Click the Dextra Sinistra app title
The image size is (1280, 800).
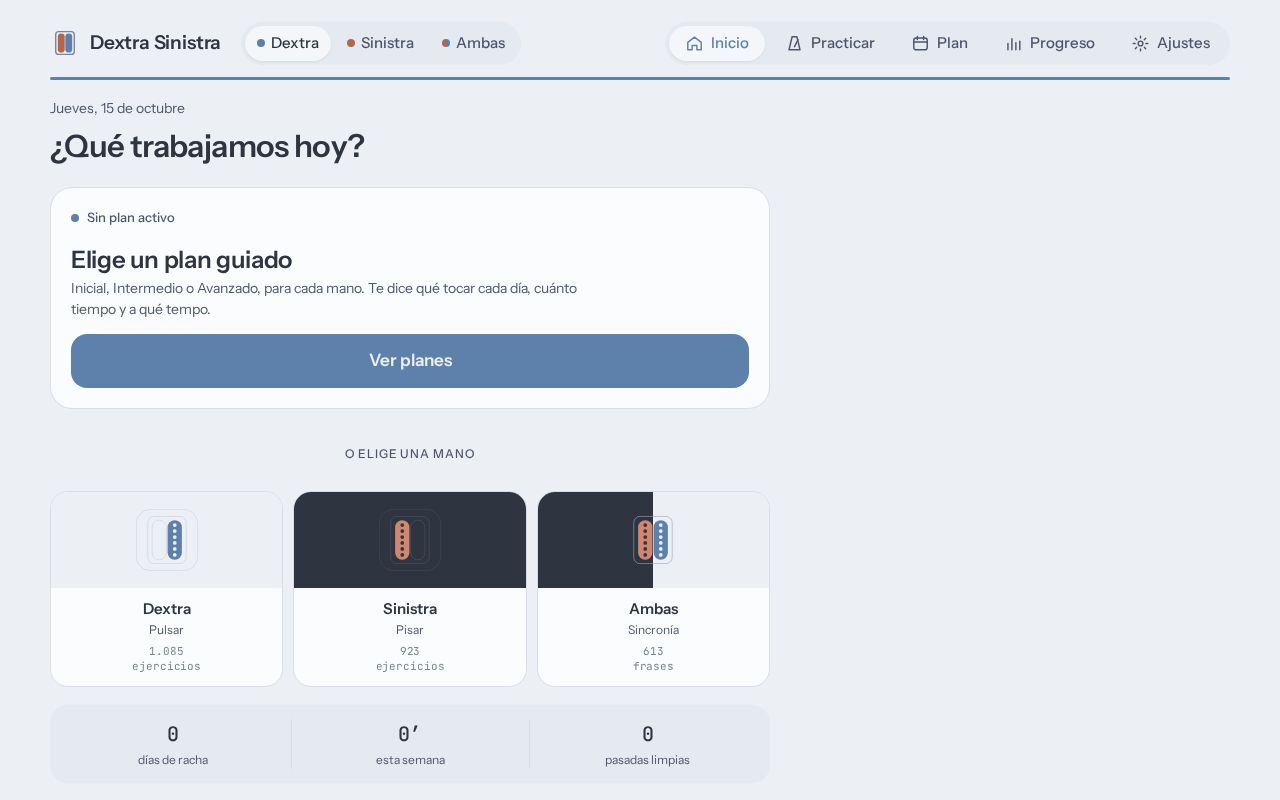155,43
